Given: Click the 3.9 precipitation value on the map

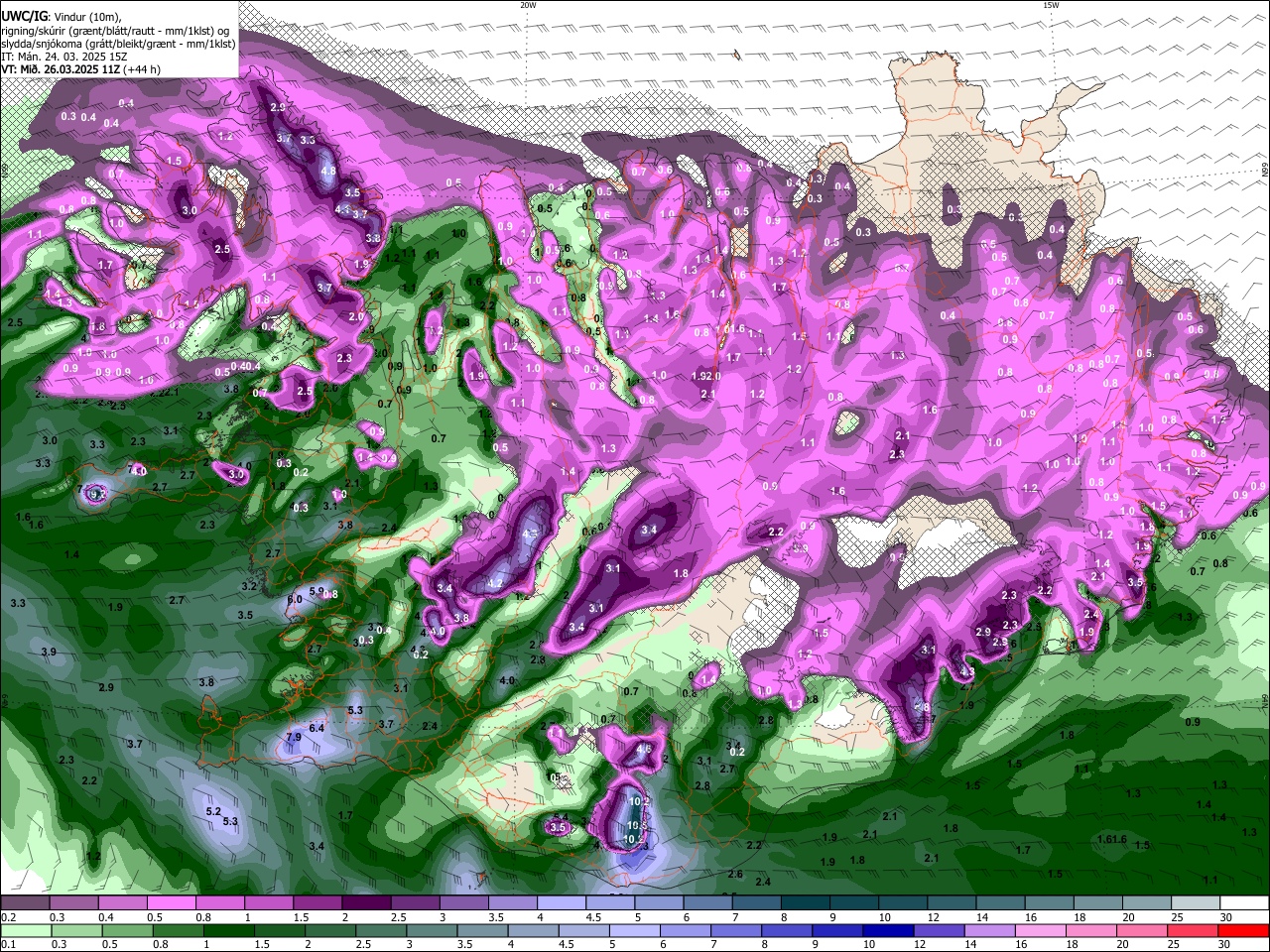Looking at the screenshot, I should [49, 652].
